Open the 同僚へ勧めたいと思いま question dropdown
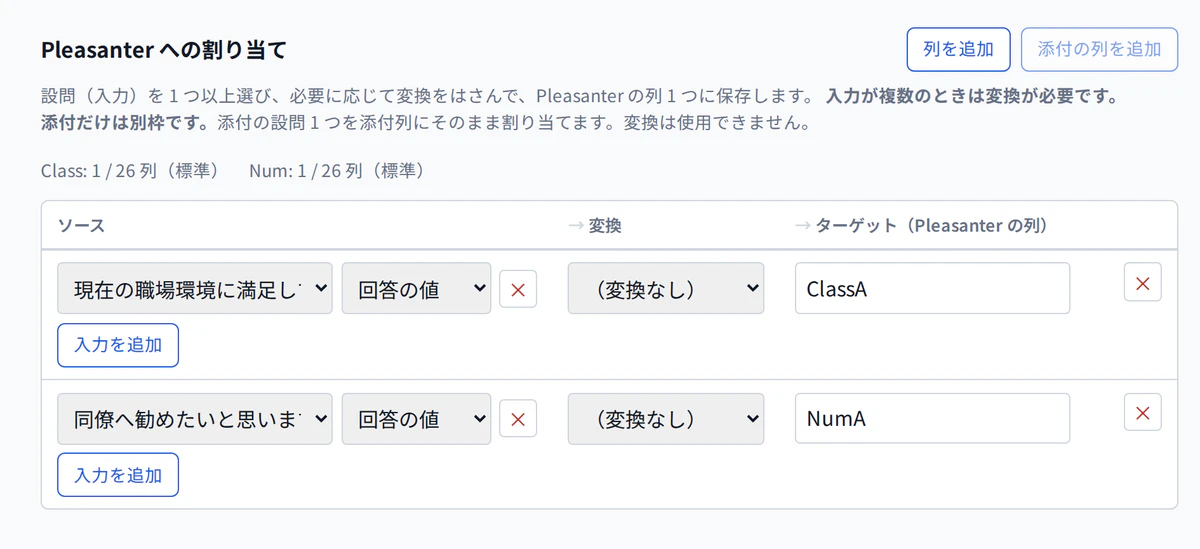The image size is (1200, 549). 195,419
